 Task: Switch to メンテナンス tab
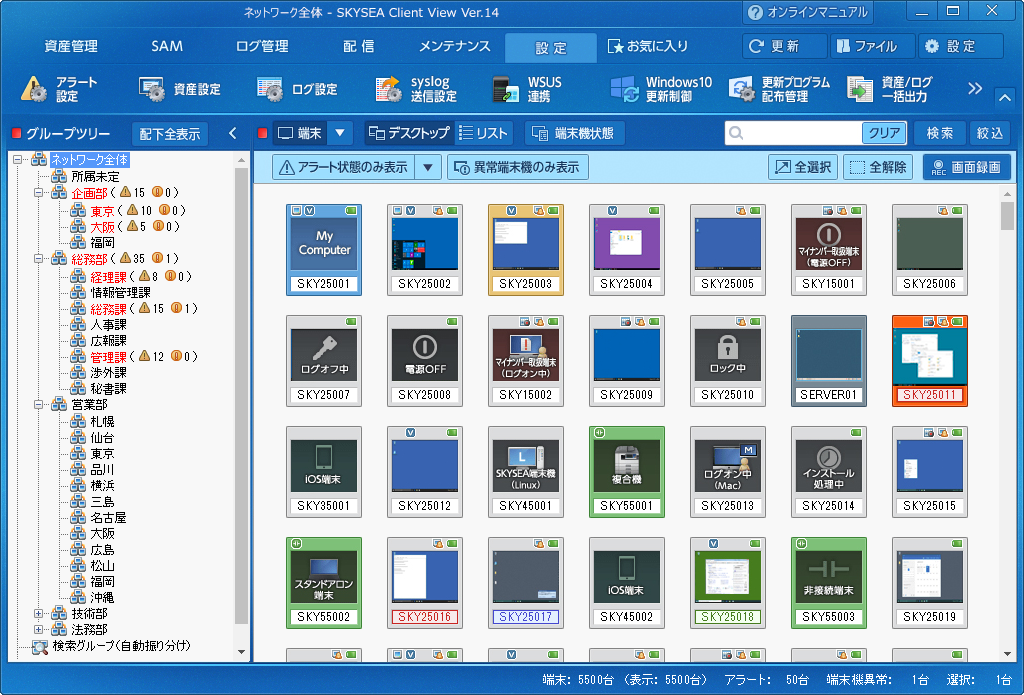455,46
